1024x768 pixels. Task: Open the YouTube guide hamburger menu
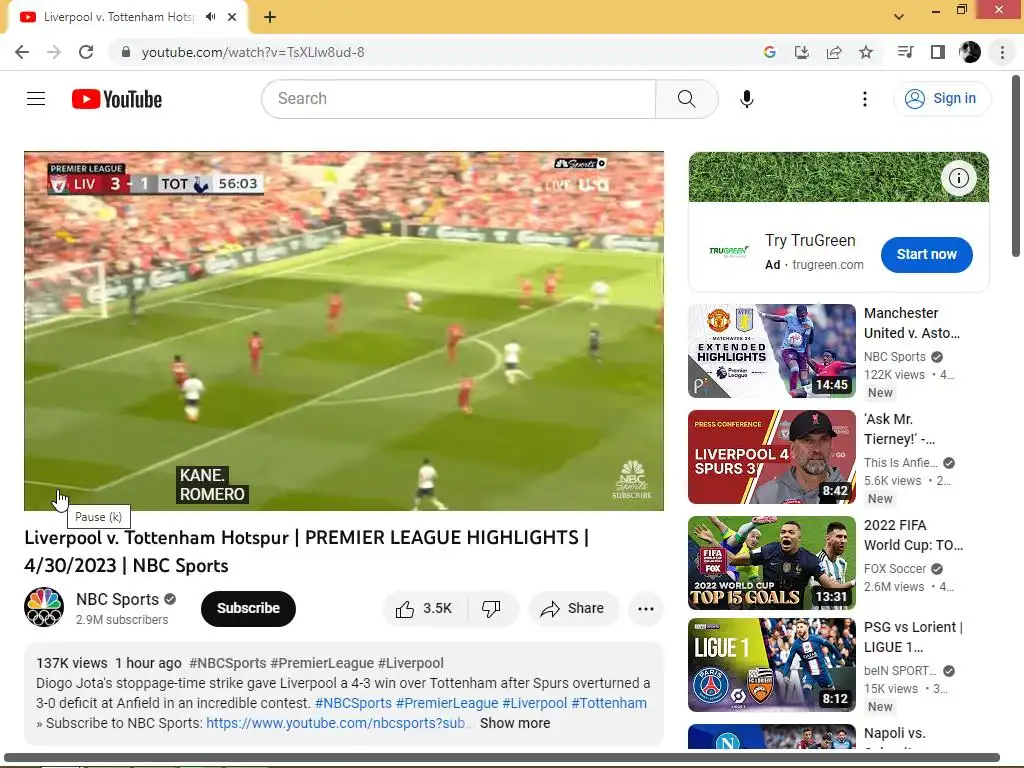click(x=36, y=99)
